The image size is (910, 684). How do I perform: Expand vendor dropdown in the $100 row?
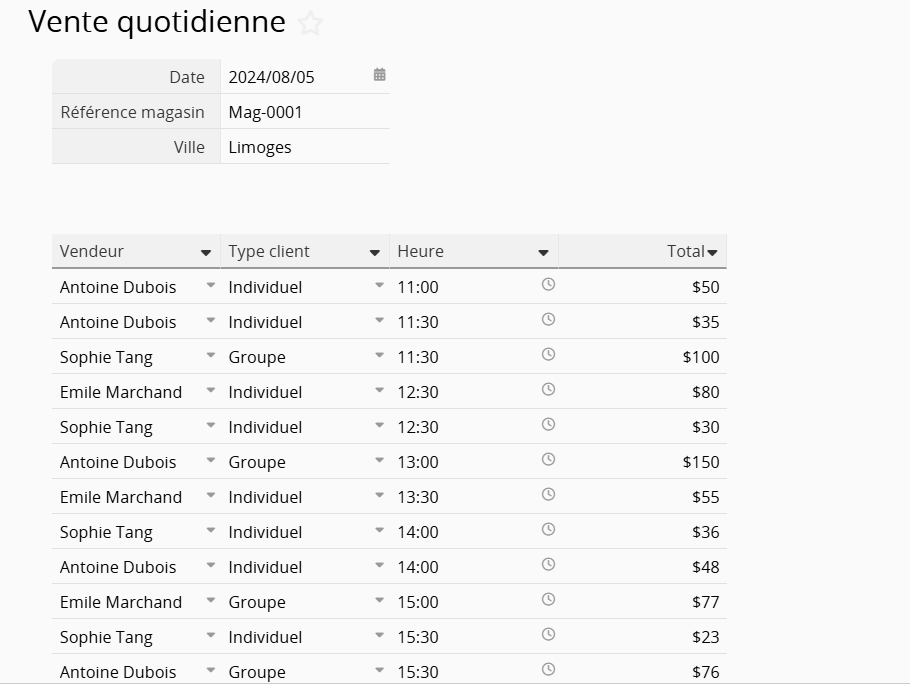coord(210,355)
